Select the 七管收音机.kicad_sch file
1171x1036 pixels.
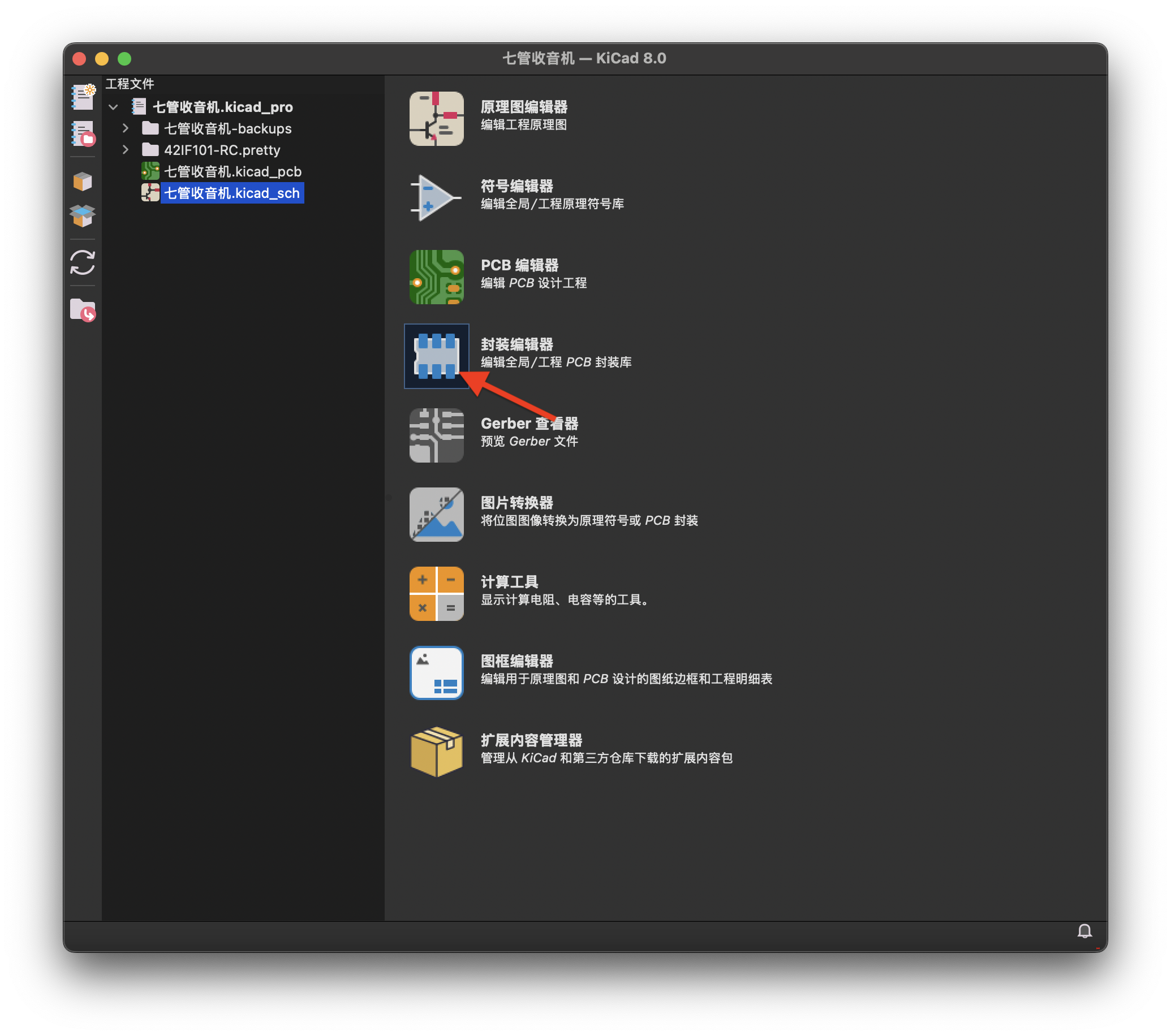click(231, 193)
